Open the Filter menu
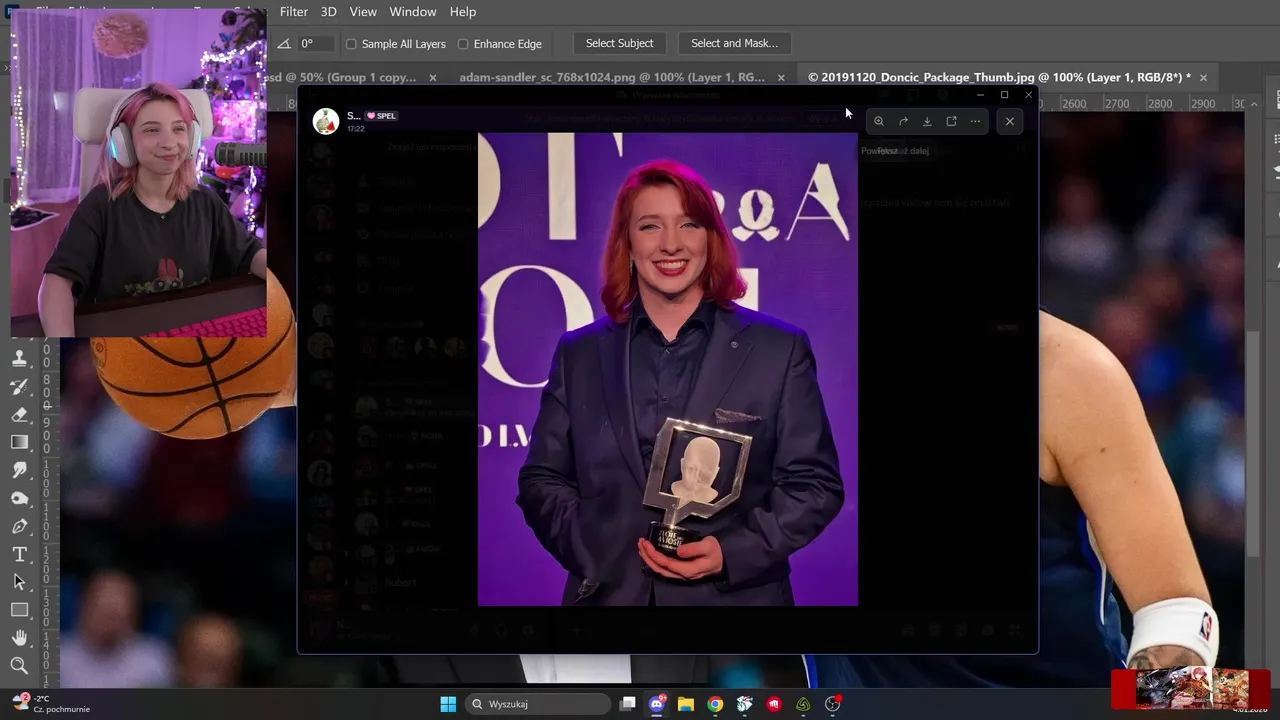 [294, 12]
